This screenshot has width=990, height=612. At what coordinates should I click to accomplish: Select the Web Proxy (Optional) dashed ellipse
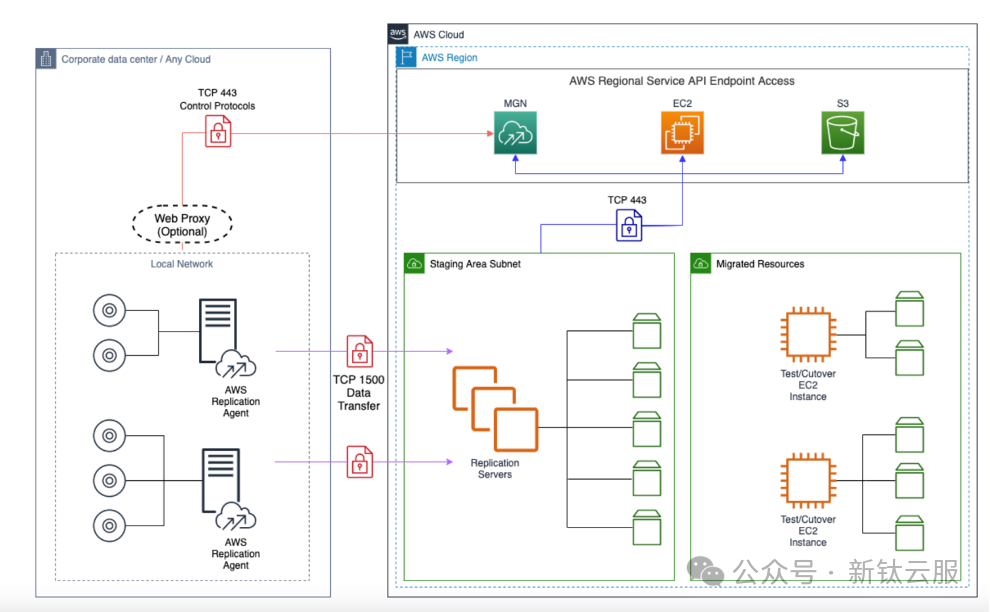182,224
